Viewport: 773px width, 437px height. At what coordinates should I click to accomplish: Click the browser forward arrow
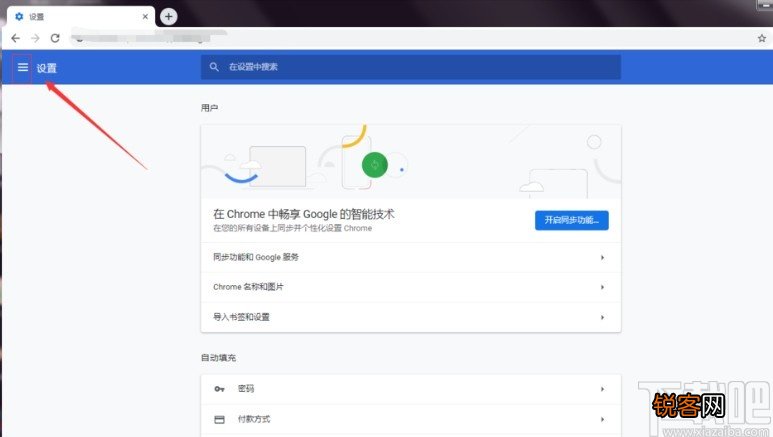pyautogui.click(x=35, y=38)
